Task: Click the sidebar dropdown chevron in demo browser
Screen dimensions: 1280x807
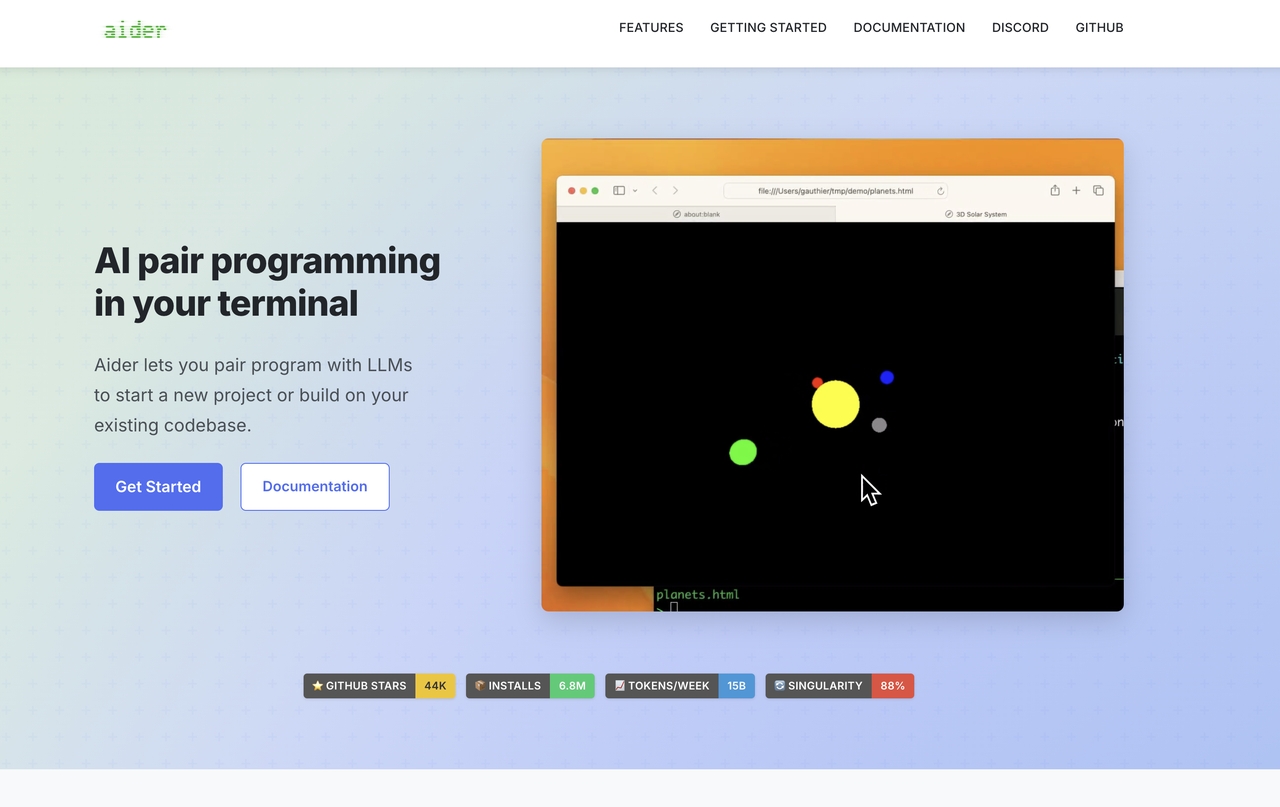Action: point(635,190)
